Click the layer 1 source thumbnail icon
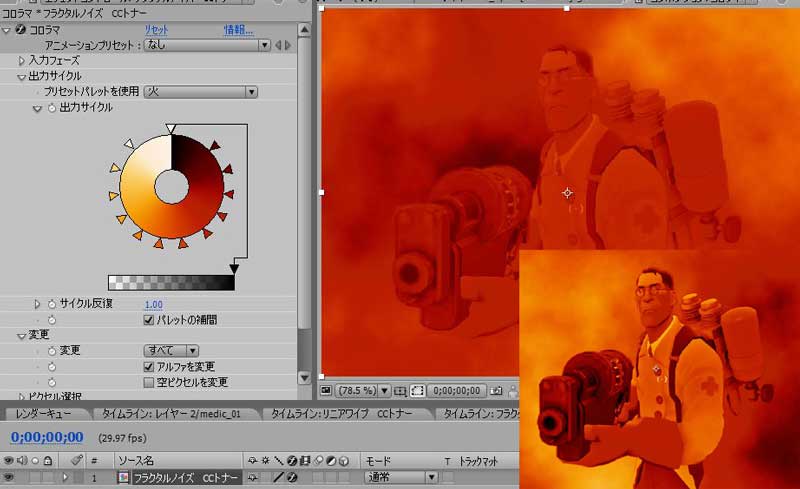Screen dimensions: 800x489 point(123,478)
